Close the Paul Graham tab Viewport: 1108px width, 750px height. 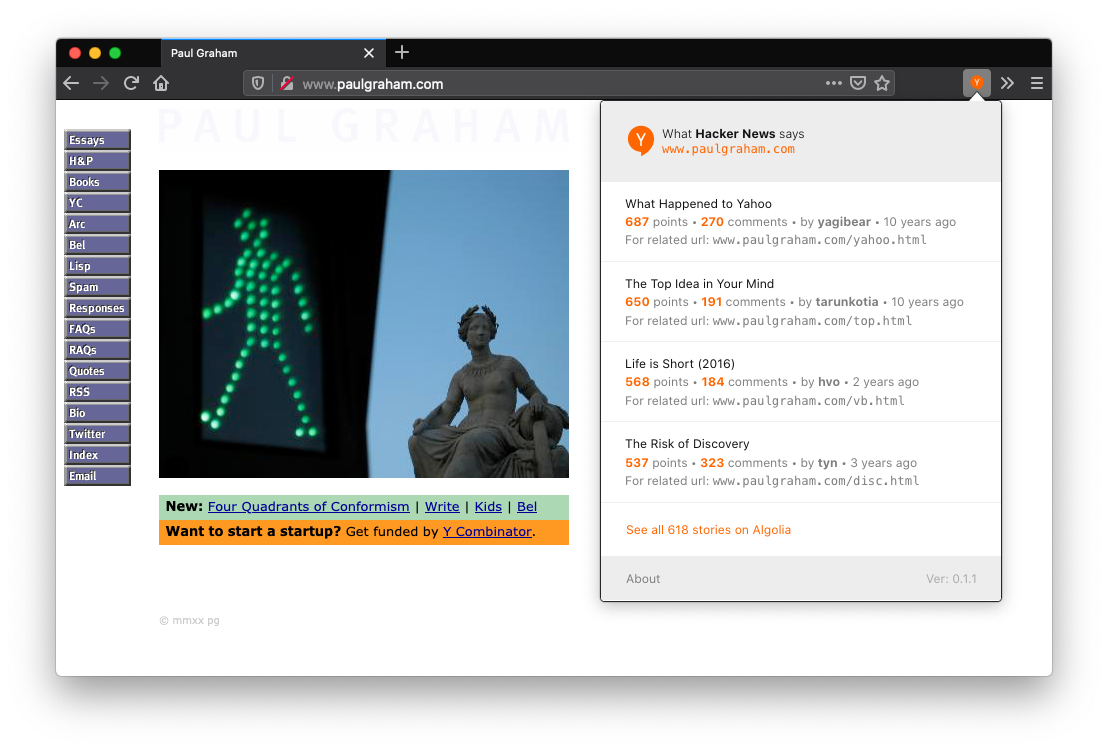coord(369,53)
